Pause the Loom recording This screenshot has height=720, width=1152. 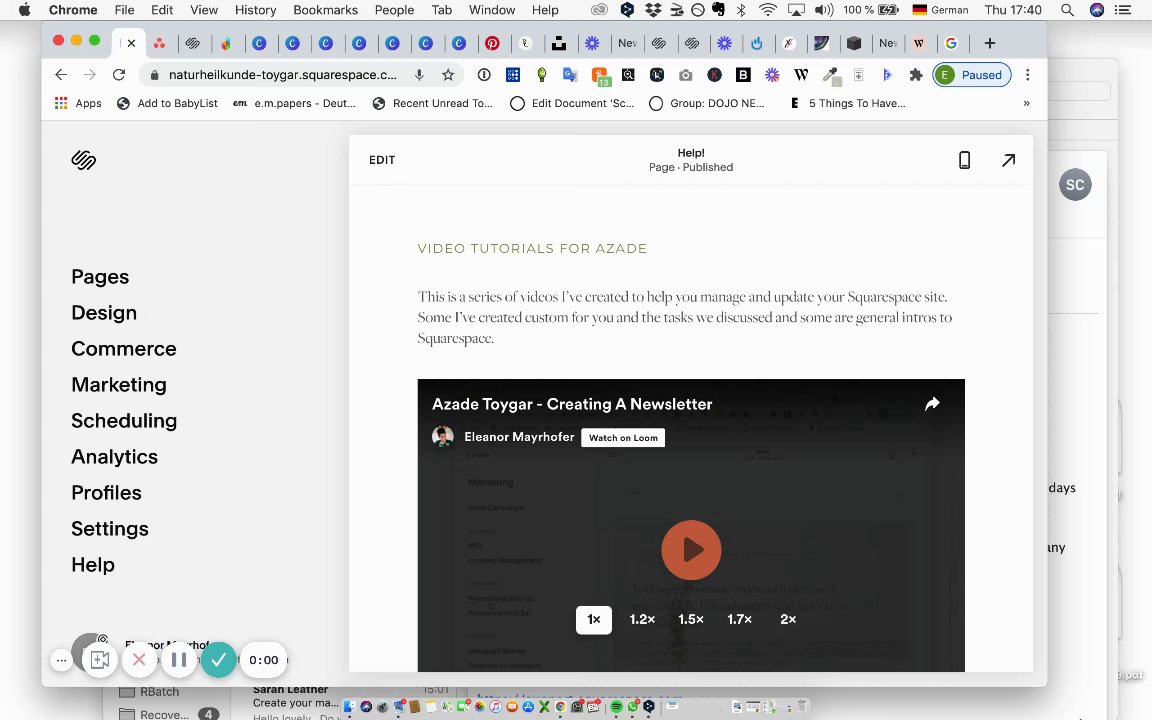coord(179,660)
